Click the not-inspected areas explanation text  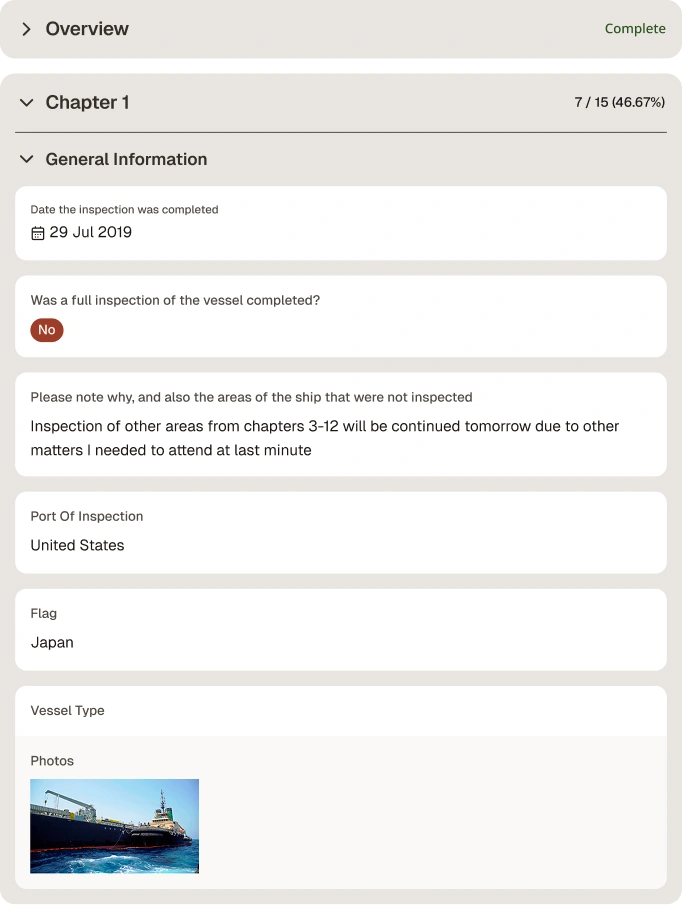pos(324,438)
